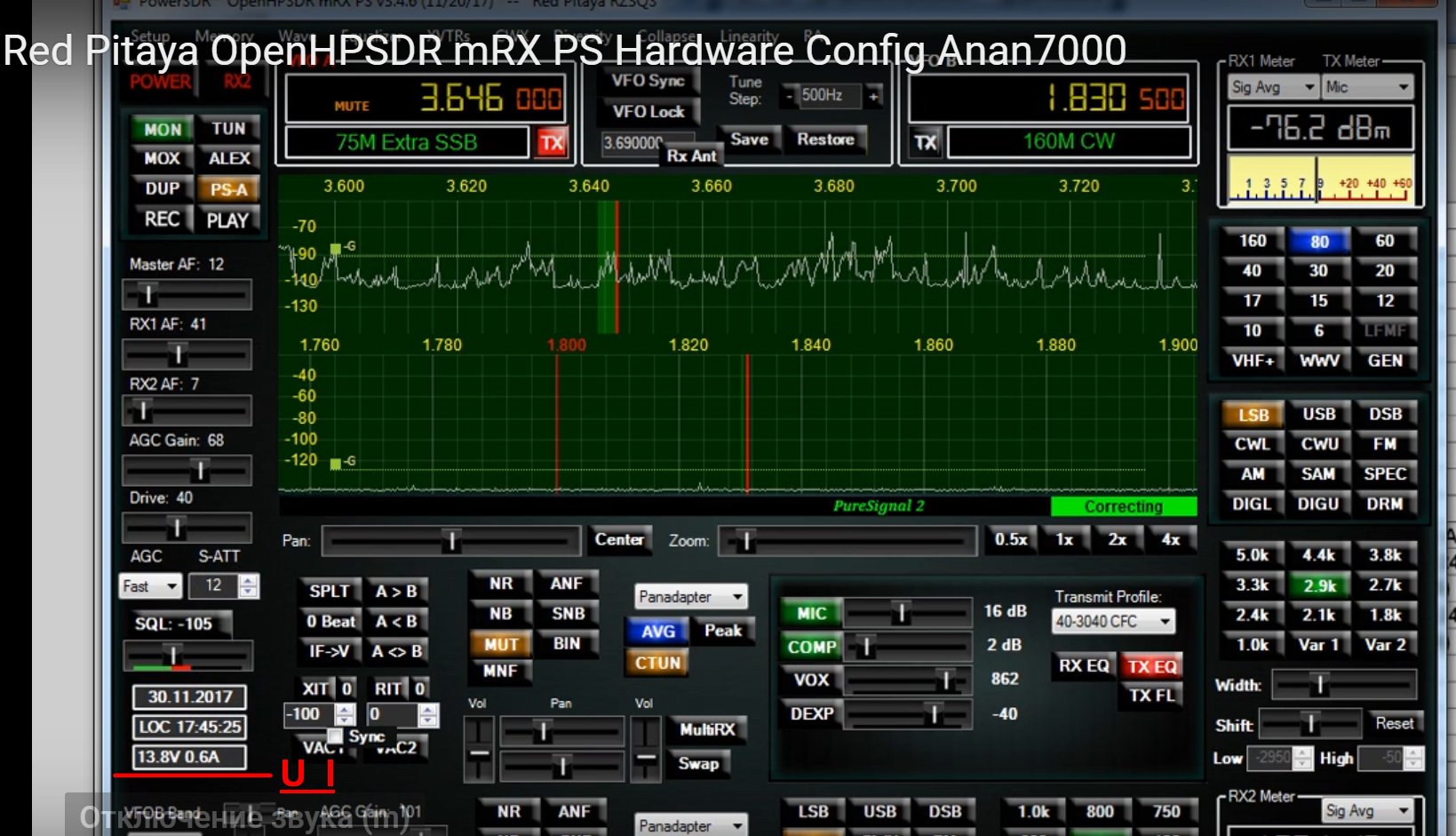Open the Panadapter display mode dropdown
1456x836 pixels.
point(690,596)
